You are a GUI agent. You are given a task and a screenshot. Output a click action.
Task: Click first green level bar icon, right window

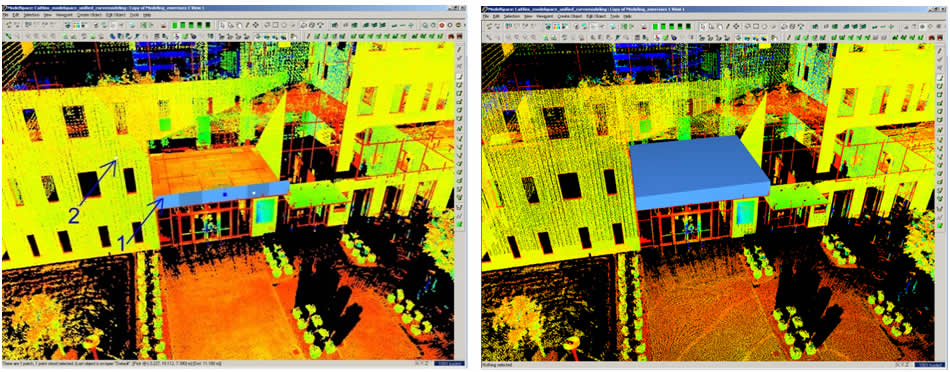pyautogui.click(x=655, y=27)
